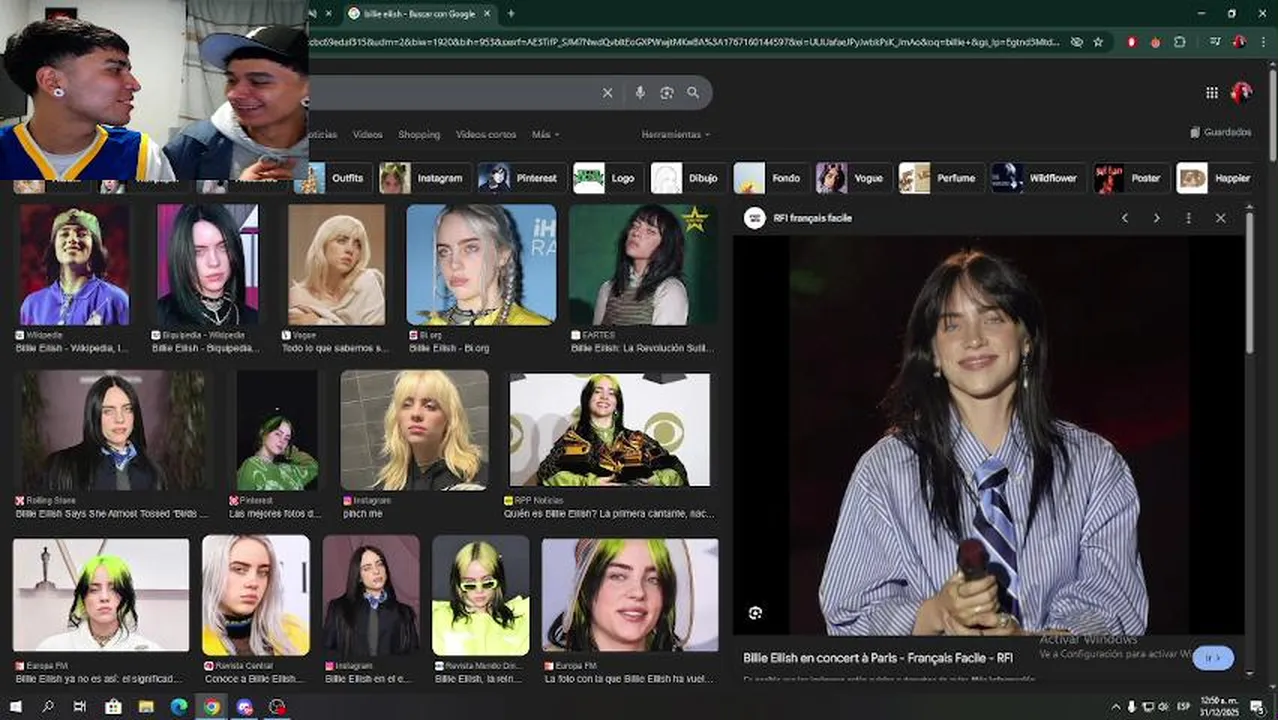1278x720 pixels.
Task: Expand the Más filter dropdown
Action: pos(545,134)
